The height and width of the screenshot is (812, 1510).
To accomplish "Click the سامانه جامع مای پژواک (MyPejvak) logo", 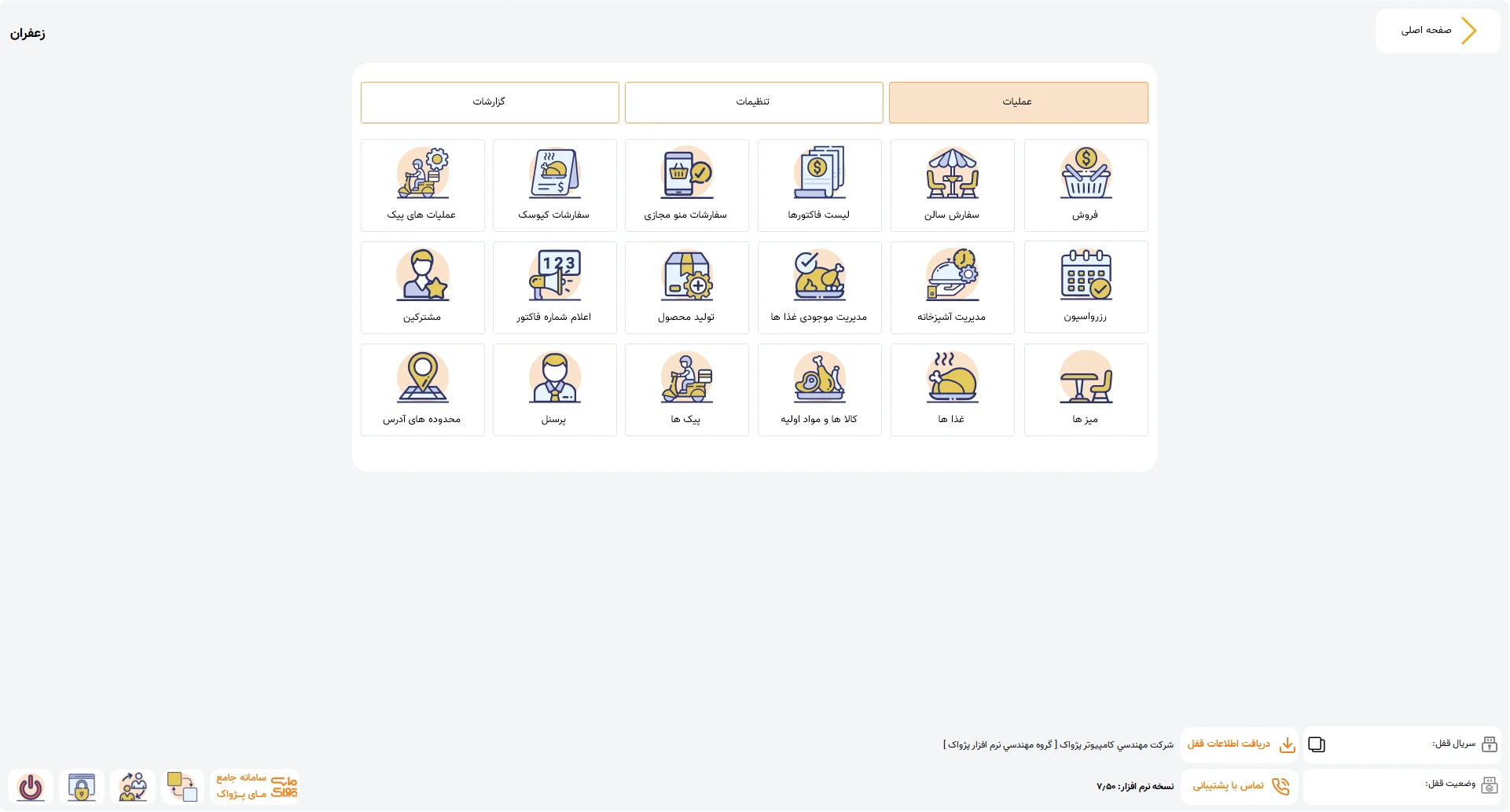I will tap(256, 786).
